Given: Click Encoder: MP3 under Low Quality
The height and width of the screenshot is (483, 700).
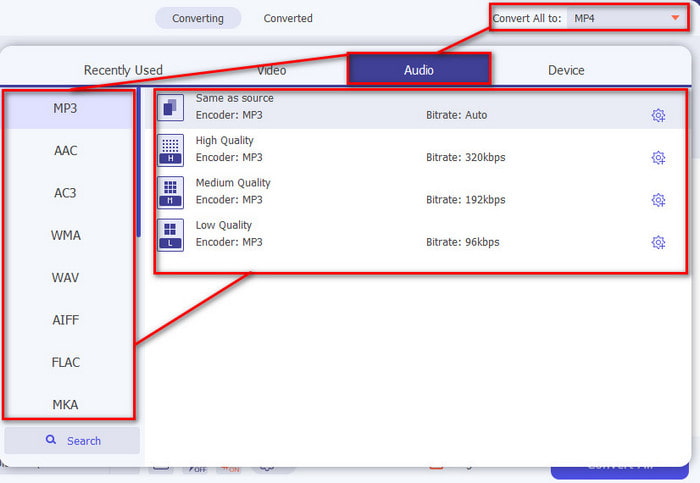Looking at the screenshot, I should tap(229, 242).
